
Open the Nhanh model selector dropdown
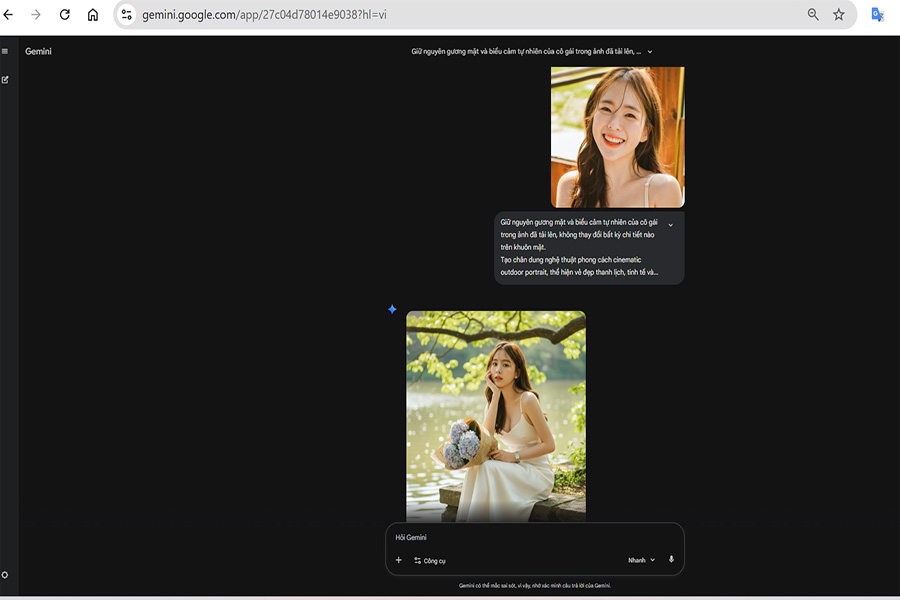pos(641,560)
